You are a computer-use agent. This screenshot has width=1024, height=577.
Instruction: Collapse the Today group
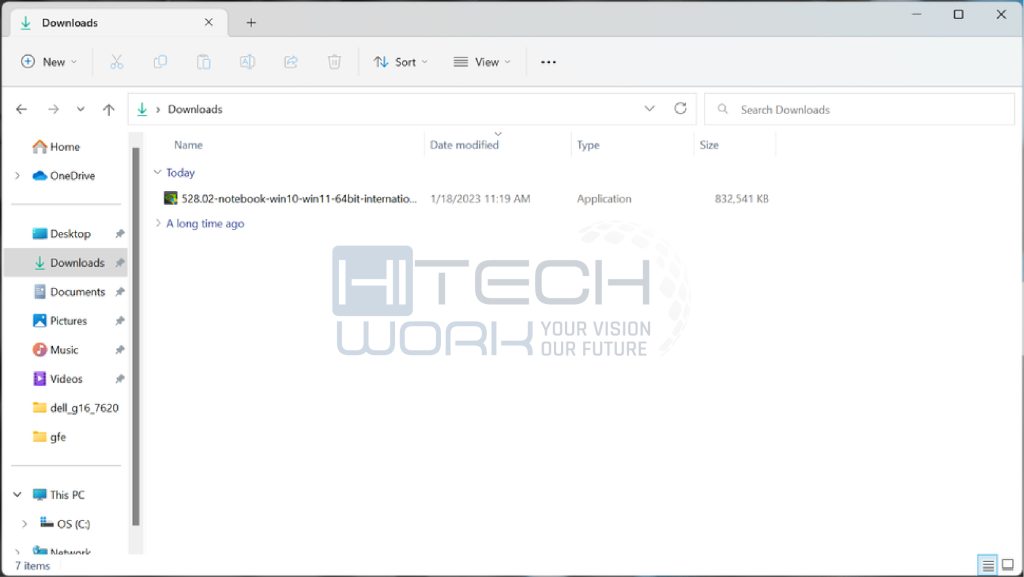pos(157,172)
